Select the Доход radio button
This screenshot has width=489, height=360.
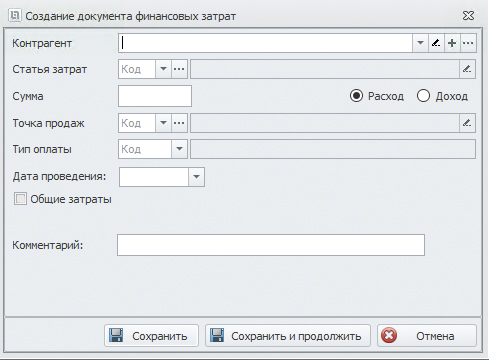(423, 96)
